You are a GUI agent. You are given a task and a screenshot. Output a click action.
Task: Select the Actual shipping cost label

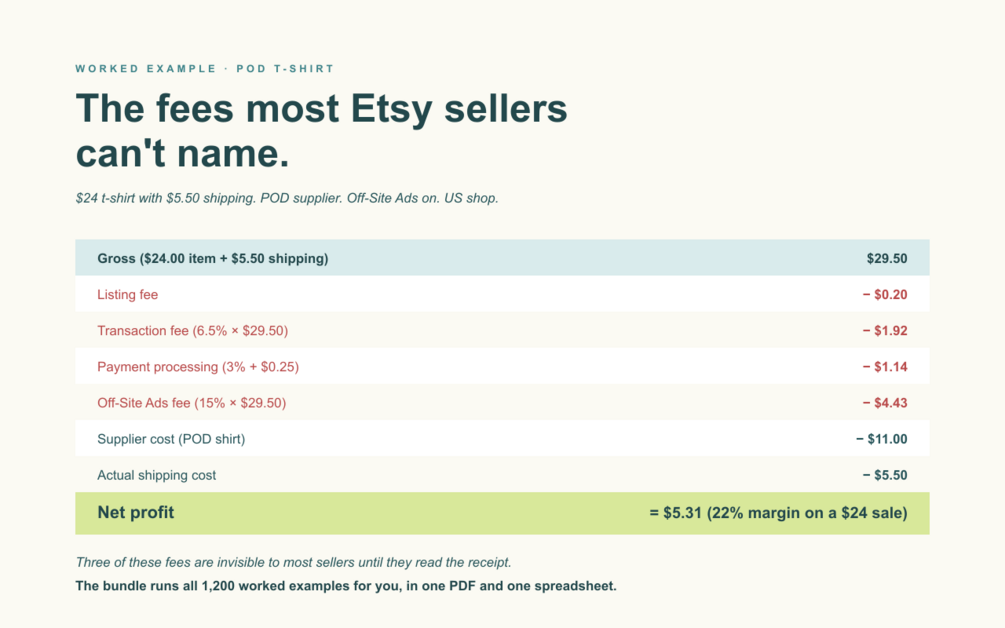156,475
